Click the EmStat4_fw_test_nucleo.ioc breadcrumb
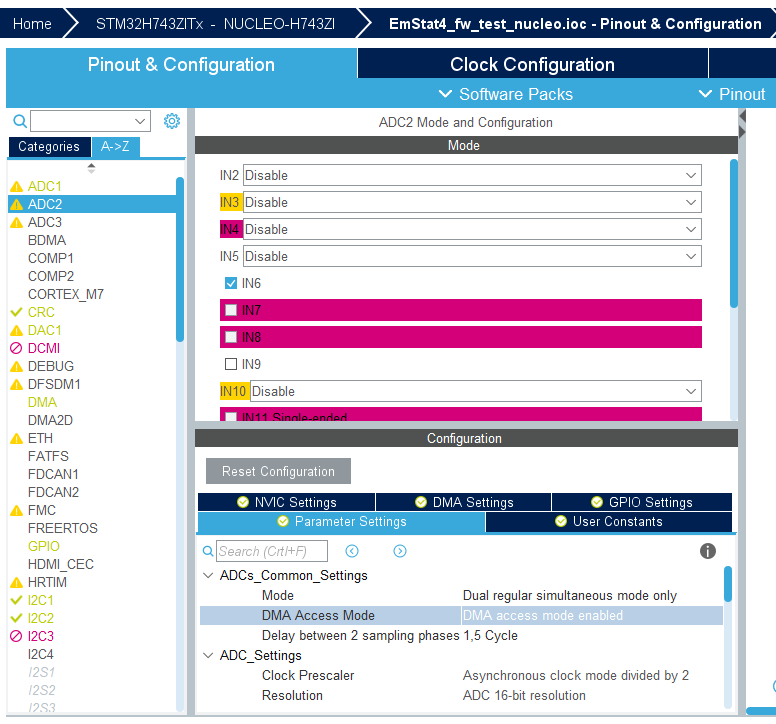Viewport: 776px width, 724px height. tap(575, 24)
